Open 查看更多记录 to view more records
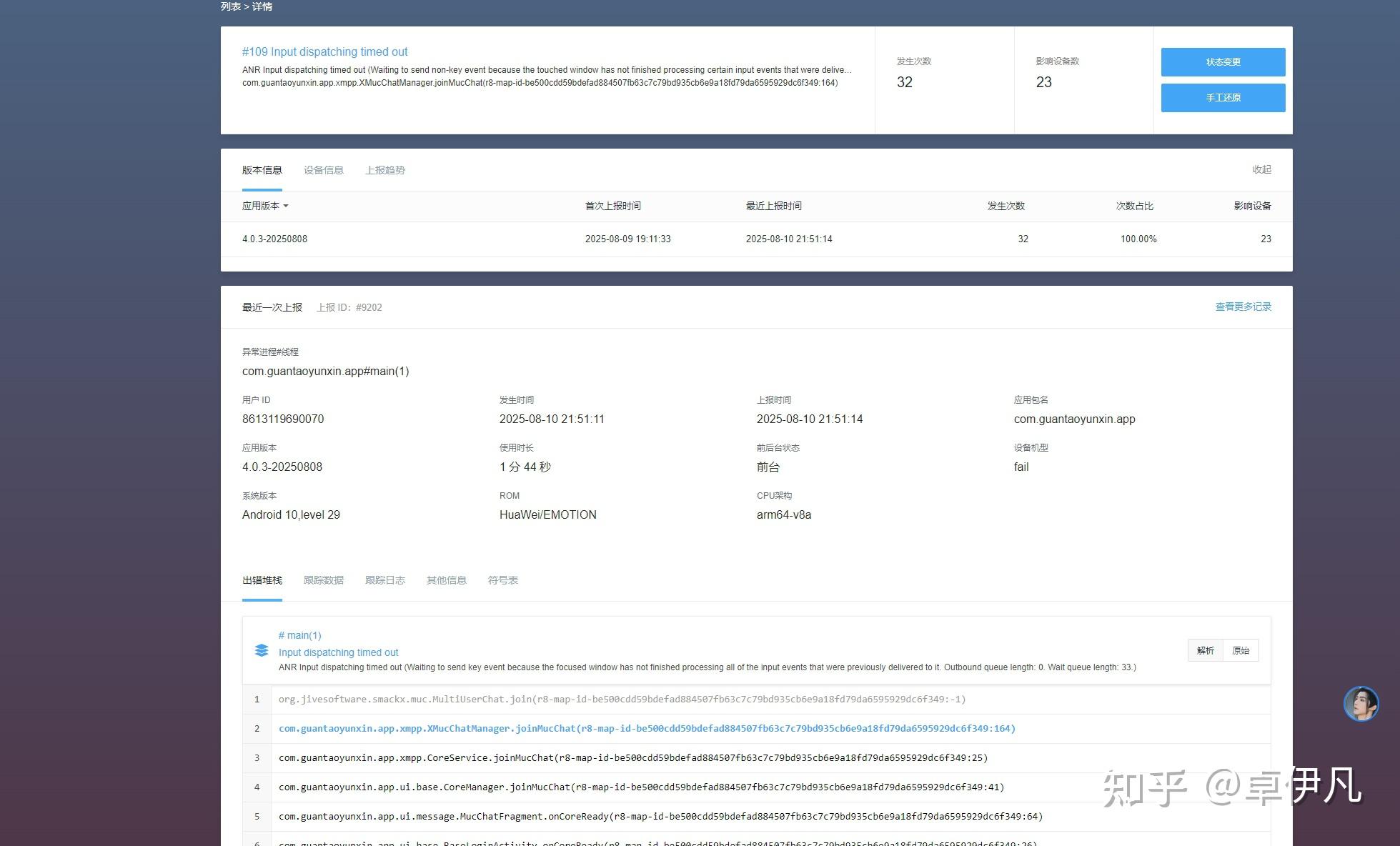Image resolution: width=1400 pixels, height=846 pixels. pos(1242,307)
